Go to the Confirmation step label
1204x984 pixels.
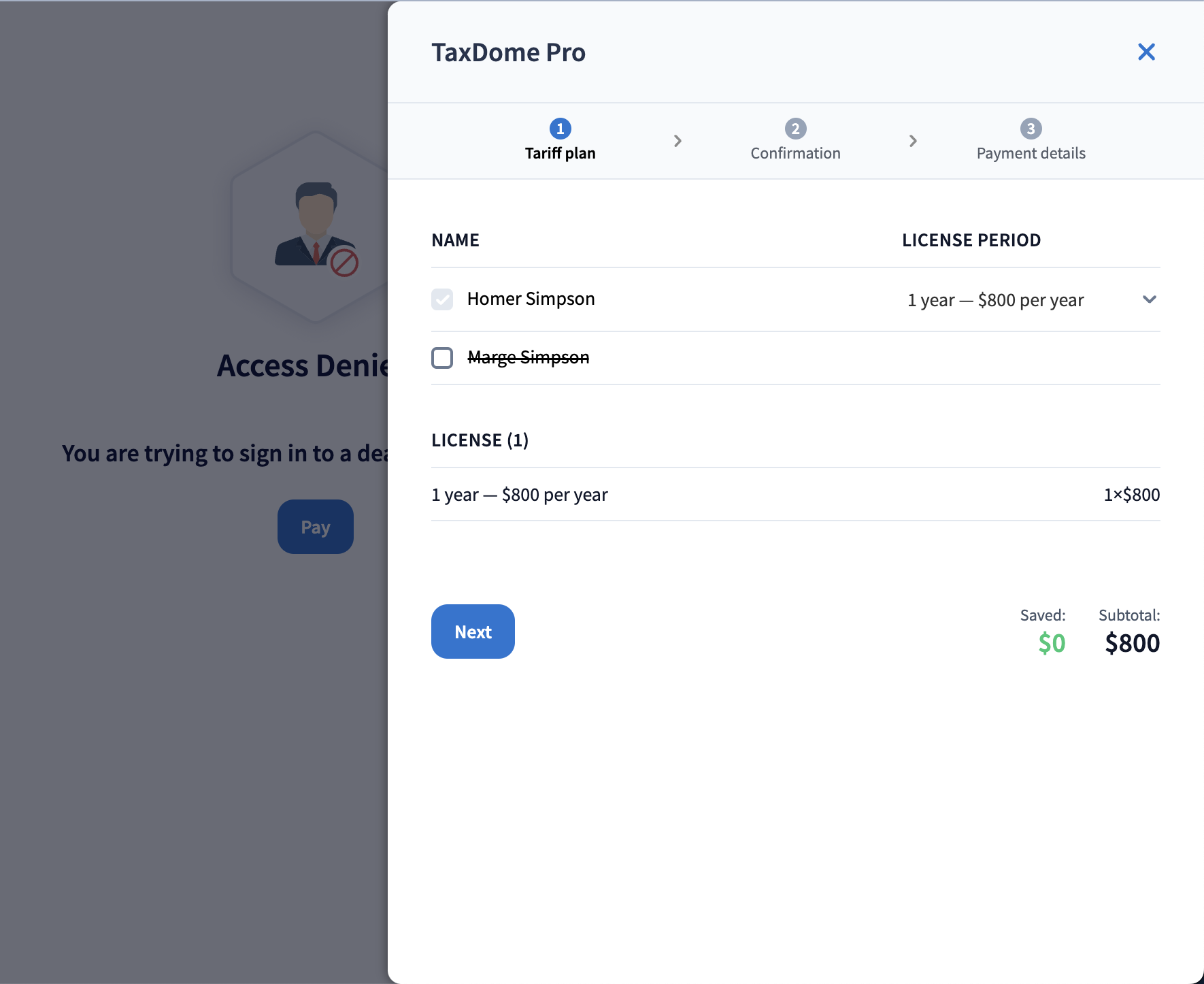[795, 154]
